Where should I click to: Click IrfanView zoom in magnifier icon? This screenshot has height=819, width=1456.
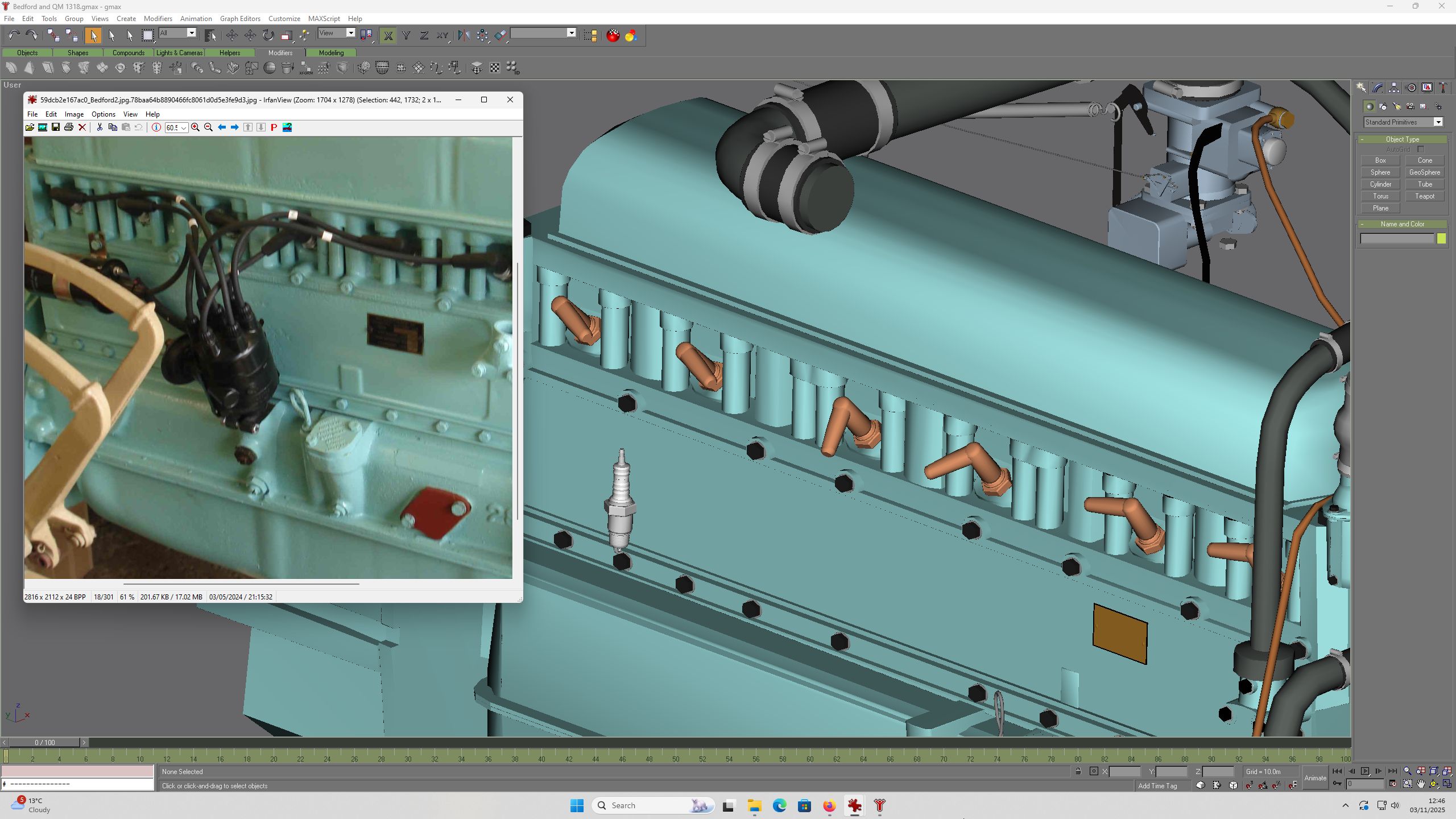tap(195, 127)
